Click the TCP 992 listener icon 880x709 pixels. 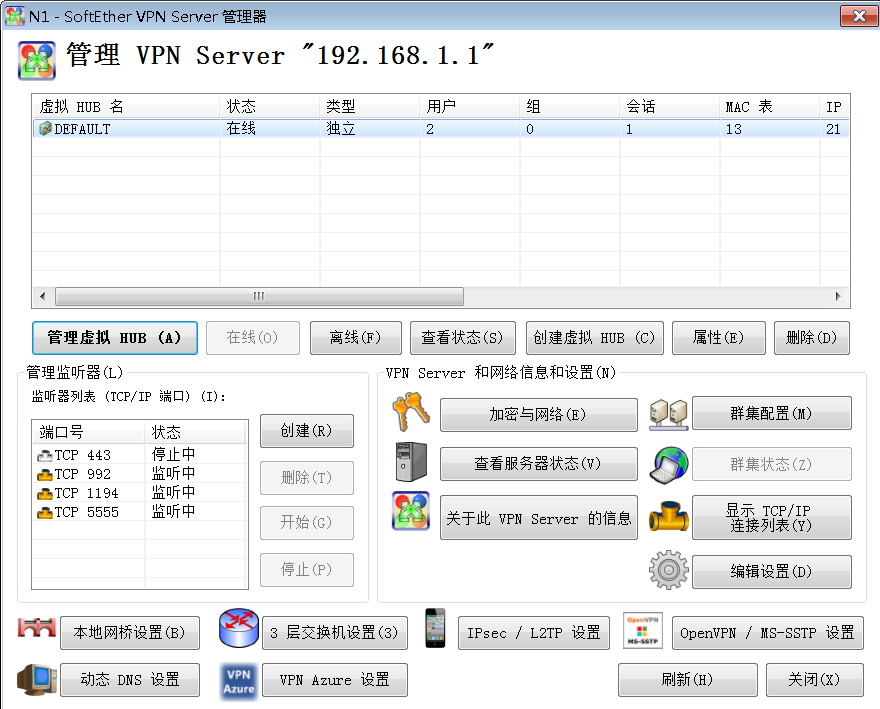coord(44,474)
